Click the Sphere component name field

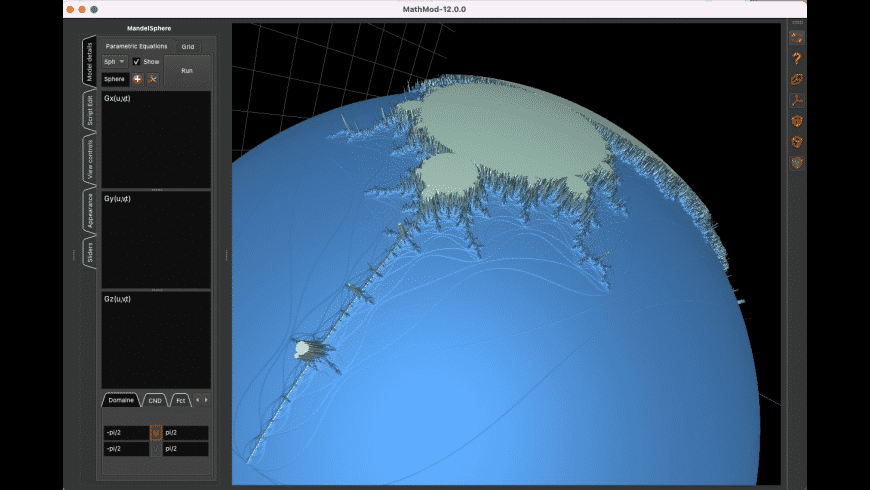(115, 79)
